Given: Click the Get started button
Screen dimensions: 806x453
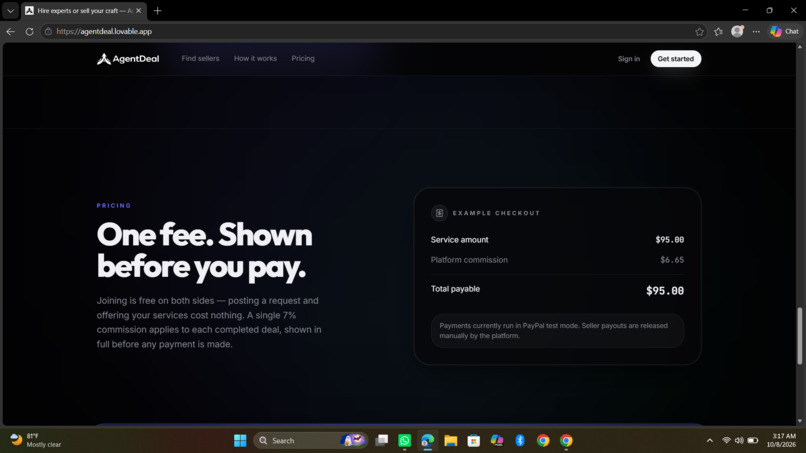Looking at the screenshot, I should 675,59.
